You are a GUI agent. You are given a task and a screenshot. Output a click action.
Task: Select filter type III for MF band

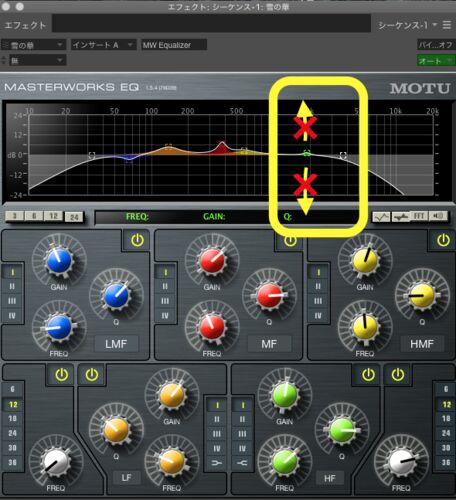click(x=165, y=301)
